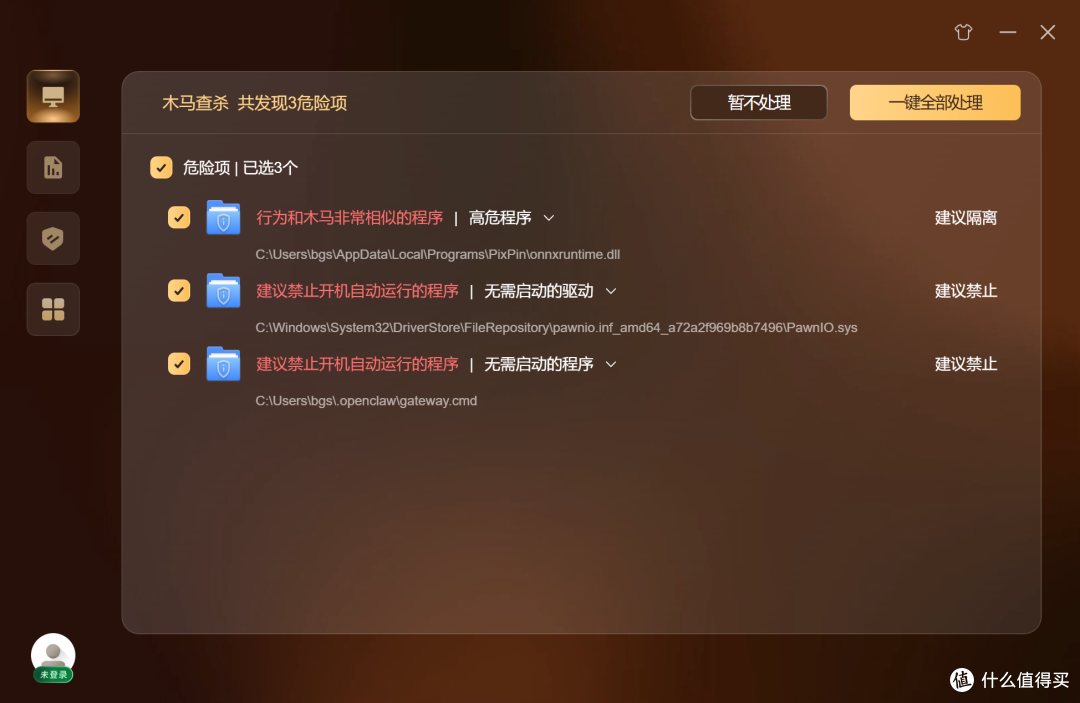Open the skin theme shirt icon
Viewport: 1080px width, 703px height.
pyautogui.click(x=963, y=32)
